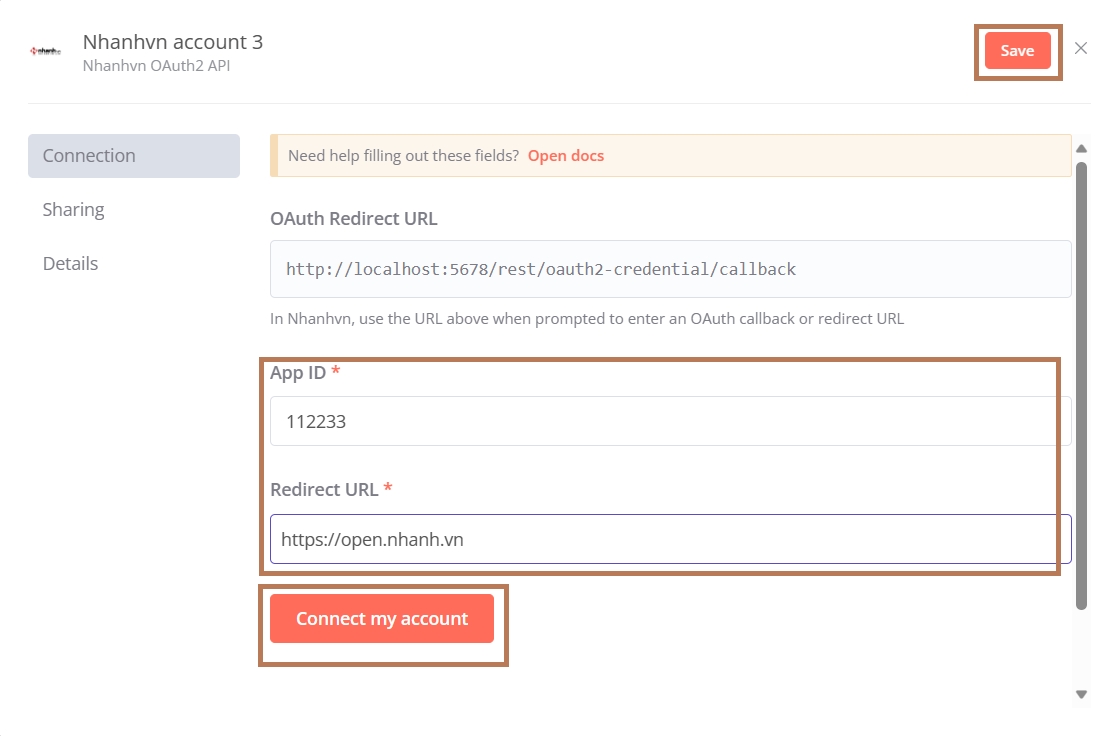This screenshot has width=1117, height=736.
Task: Click the scrollbar down arrow
Action: [1081, 693]
